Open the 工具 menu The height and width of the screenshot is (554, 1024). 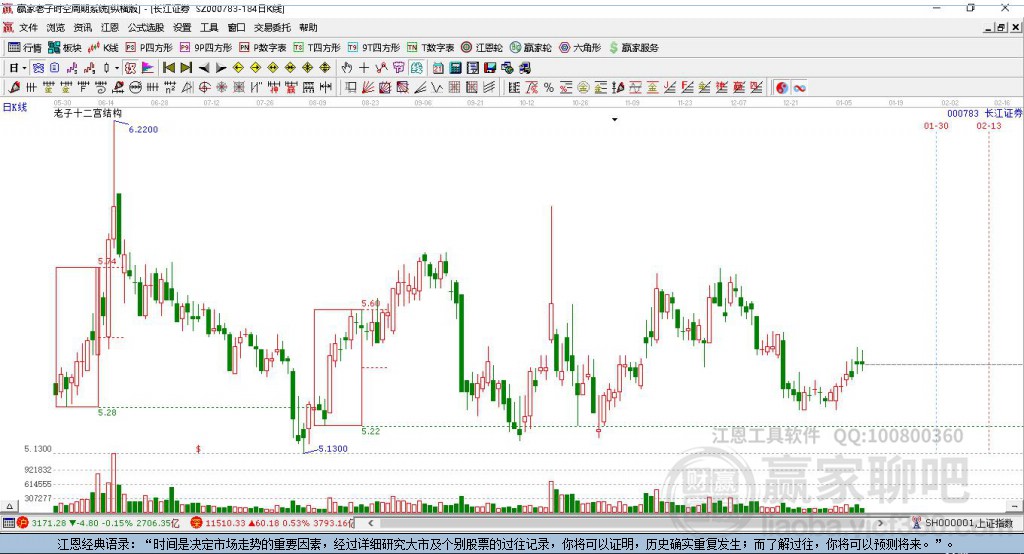pyautogui.click(x=209, y=27)
